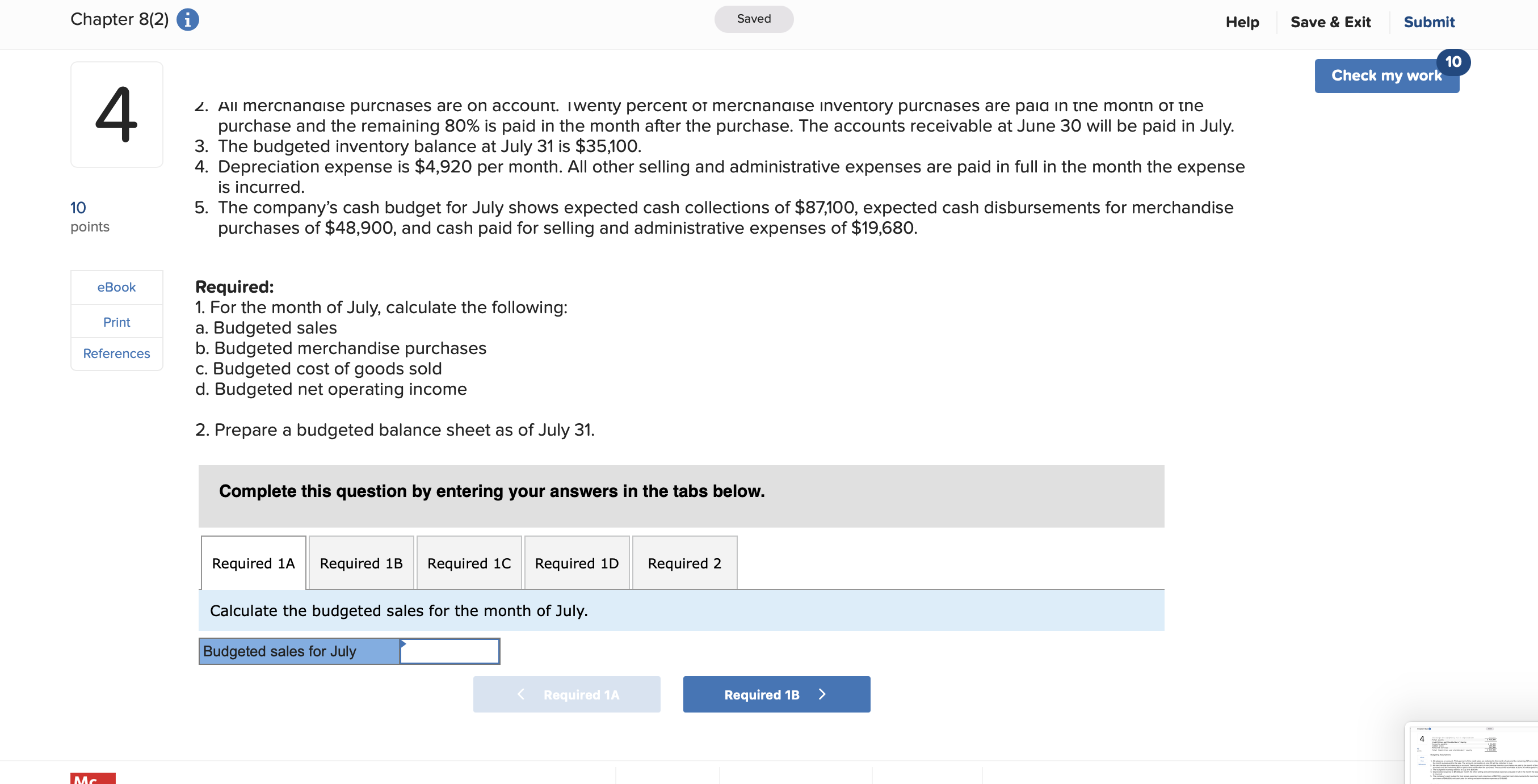Click Save & Exit
This screenshot has width=1538, height=784.
pyautogui.click(x=1331, y=22)
